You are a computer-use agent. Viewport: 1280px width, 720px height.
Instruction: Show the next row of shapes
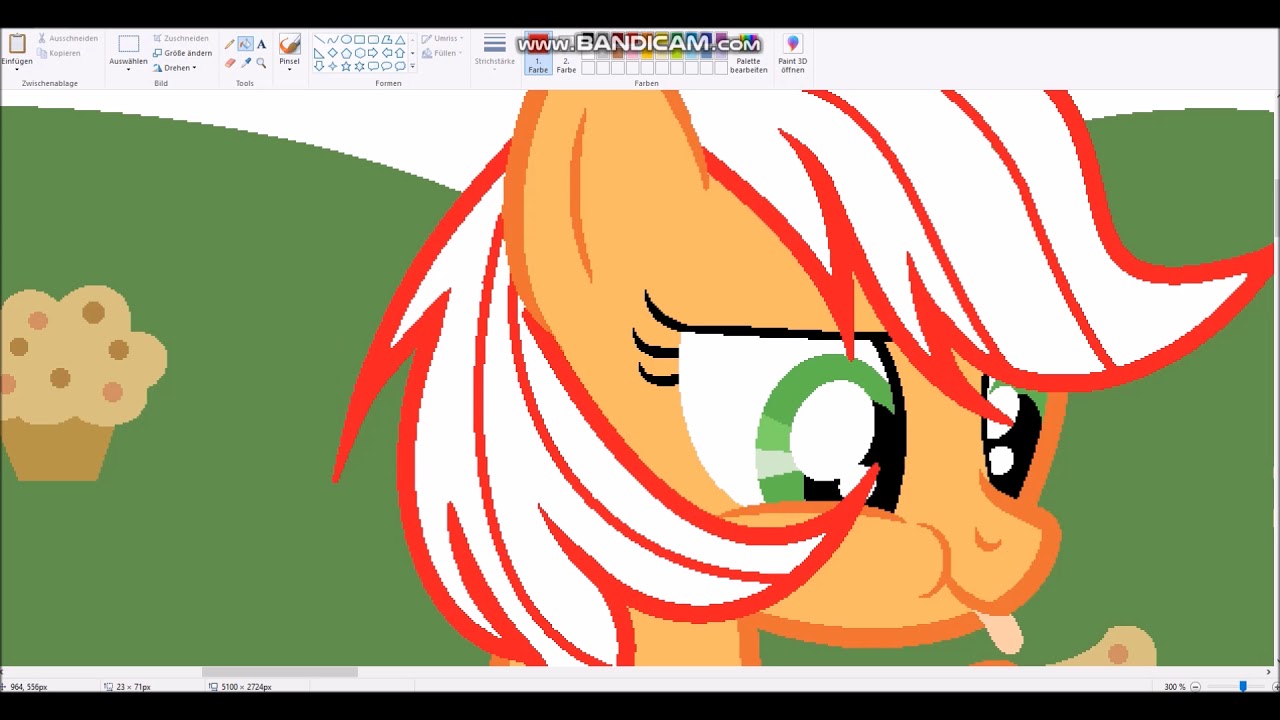pos(413,53)
